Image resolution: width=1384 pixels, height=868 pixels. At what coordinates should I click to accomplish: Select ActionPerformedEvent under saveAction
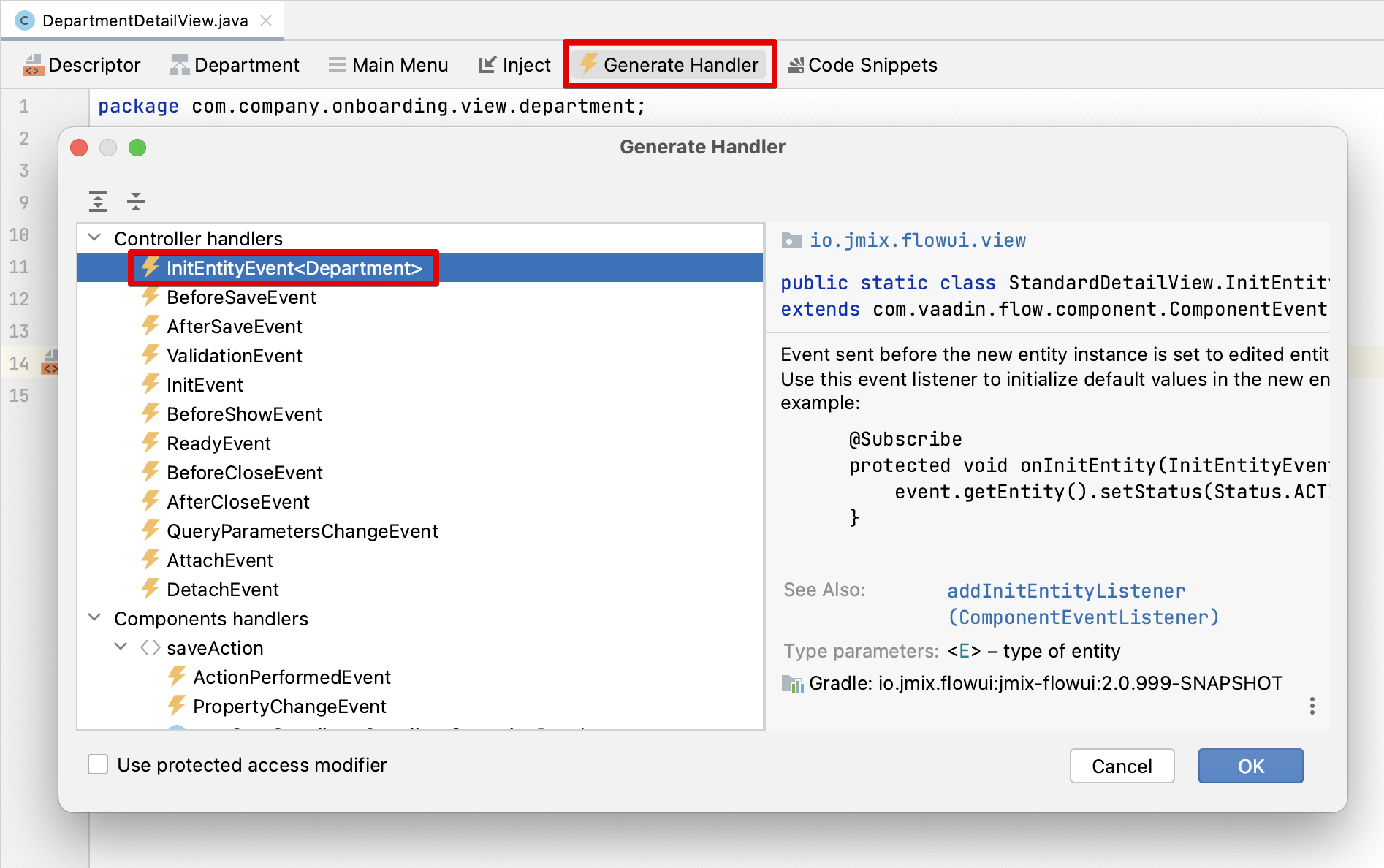[x=291, y=677]
